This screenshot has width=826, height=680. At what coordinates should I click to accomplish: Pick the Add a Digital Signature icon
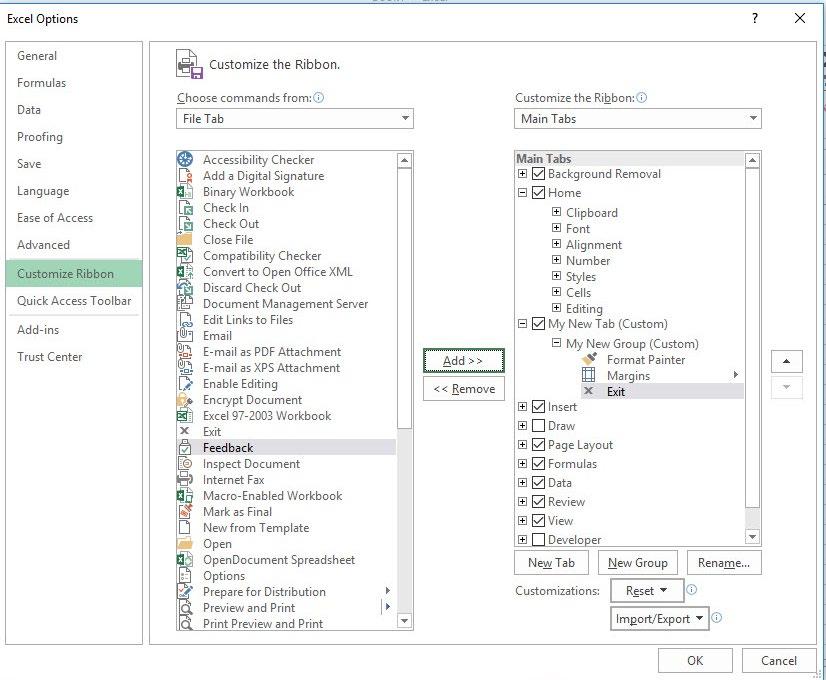pos(185,175)
